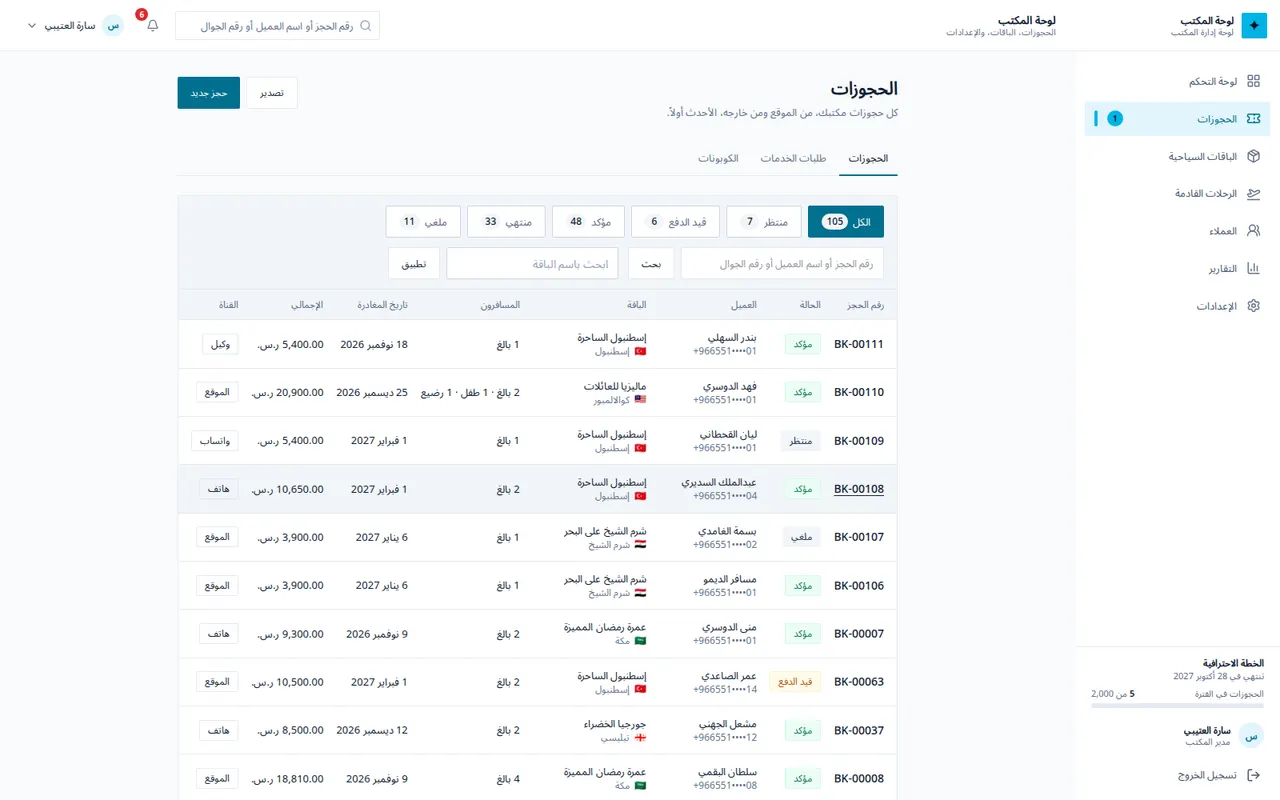This screenshot has width=1280, height=800.
Task: Focus the top bar booking search field
Action: click(x=277, y=26)
